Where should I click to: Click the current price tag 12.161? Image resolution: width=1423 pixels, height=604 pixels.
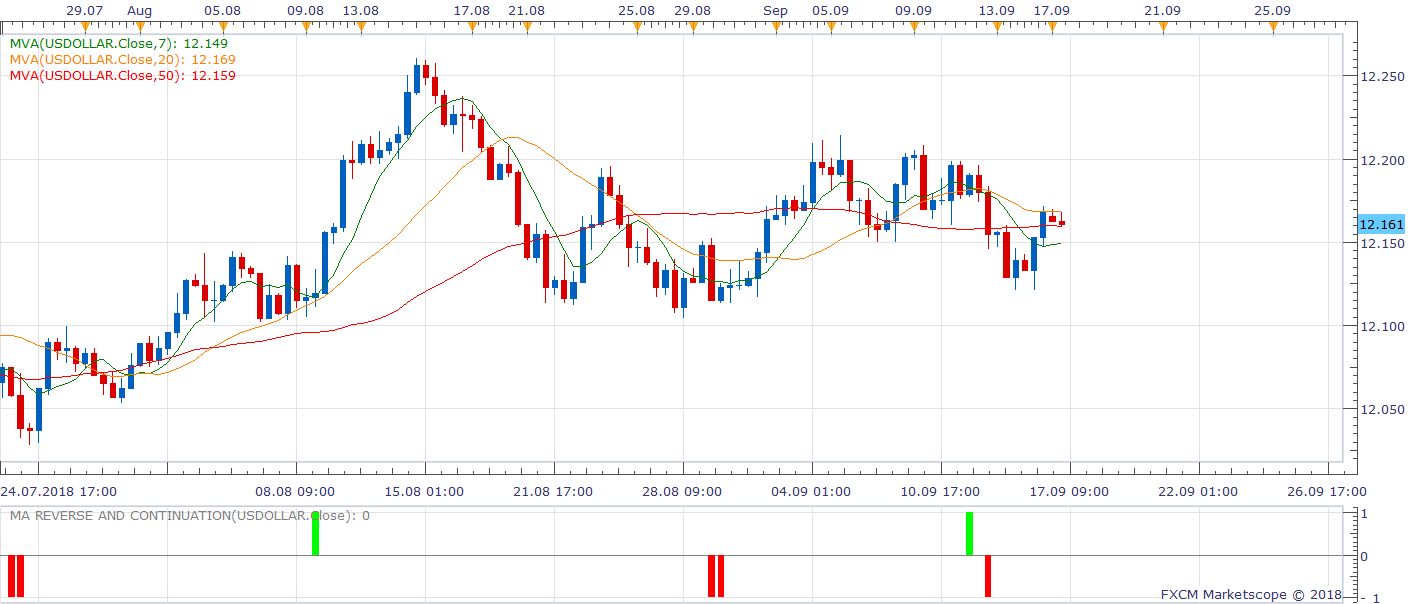pos(1382,225)
